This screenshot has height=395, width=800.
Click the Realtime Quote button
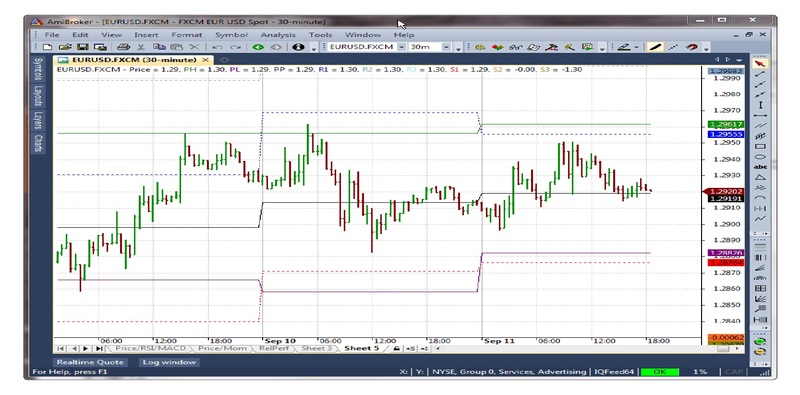[90, 362]
